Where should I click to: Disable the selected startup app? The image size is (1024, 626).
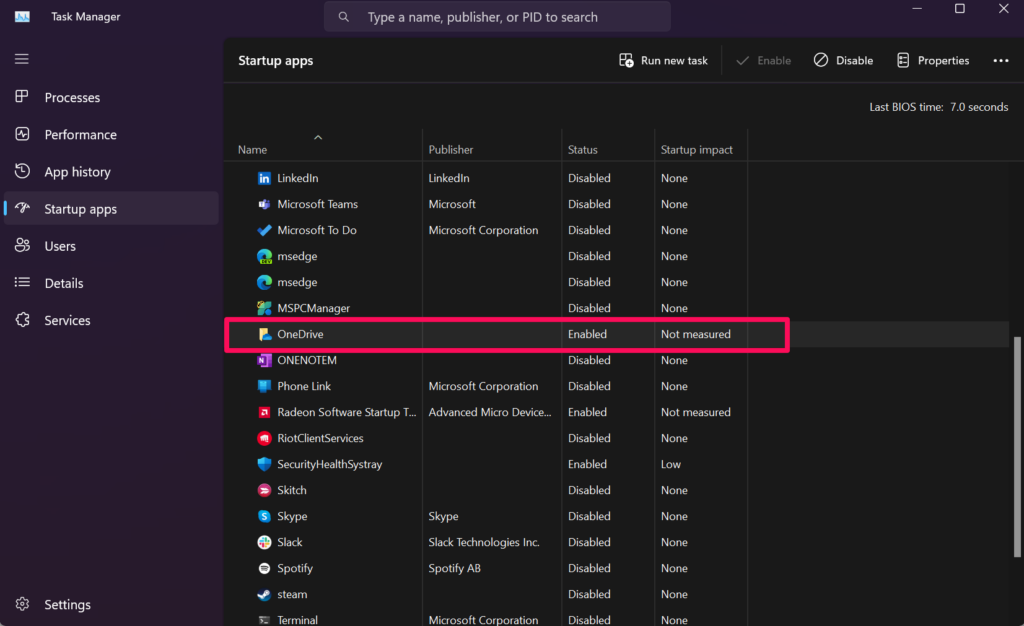pos(843,61)
